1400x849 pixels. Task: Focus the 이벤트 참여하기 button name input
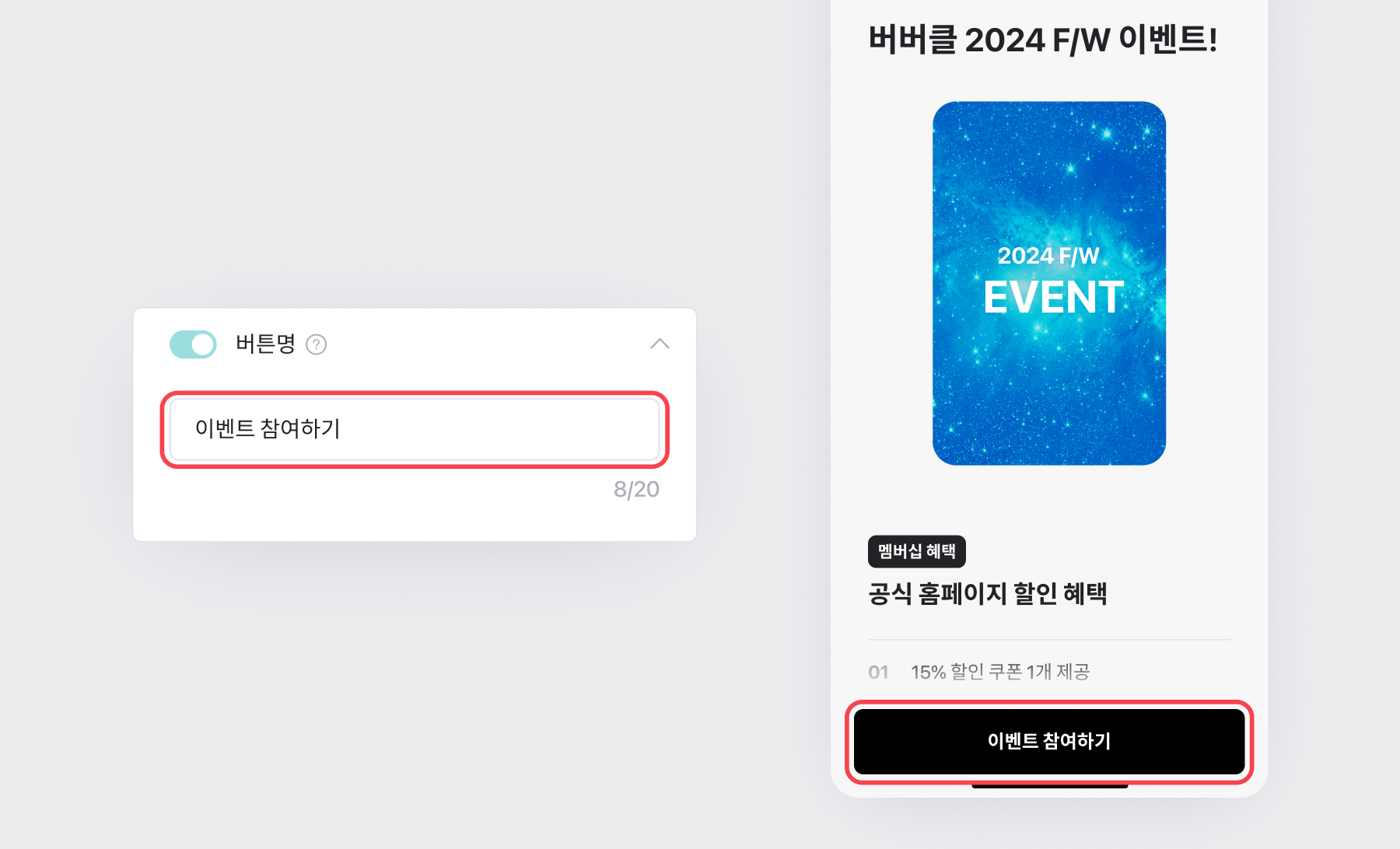415,429
